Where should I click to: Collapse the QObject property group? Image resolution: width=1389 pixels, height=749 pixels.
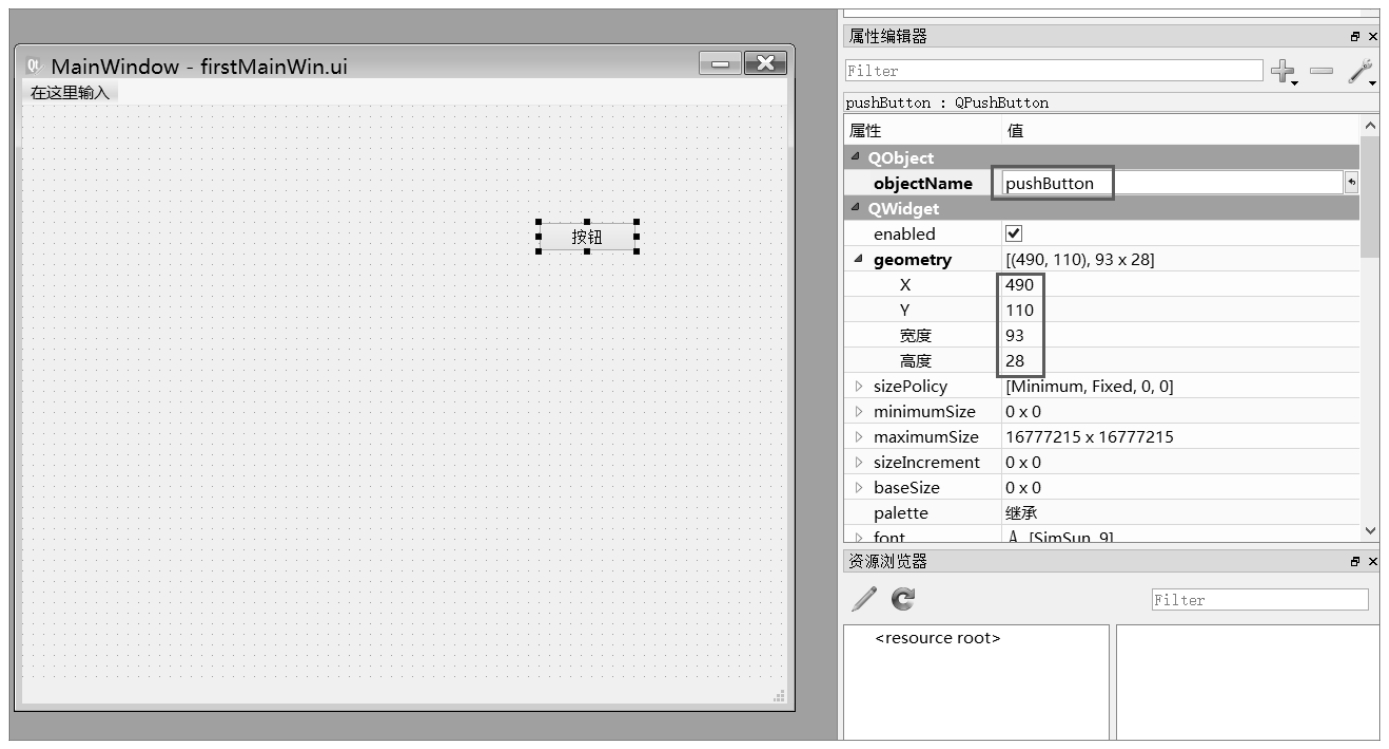[856, 159]
